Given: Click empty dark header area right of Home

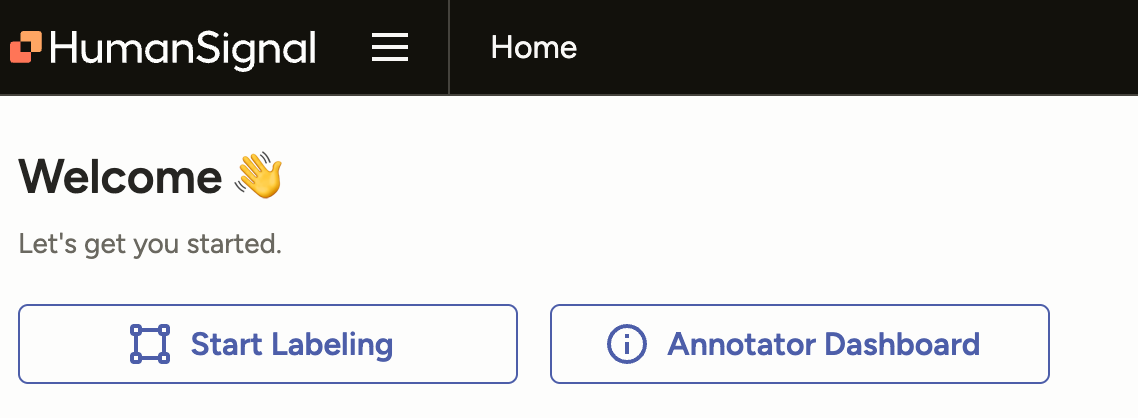Looking at the screenshot, I should 850,47.
